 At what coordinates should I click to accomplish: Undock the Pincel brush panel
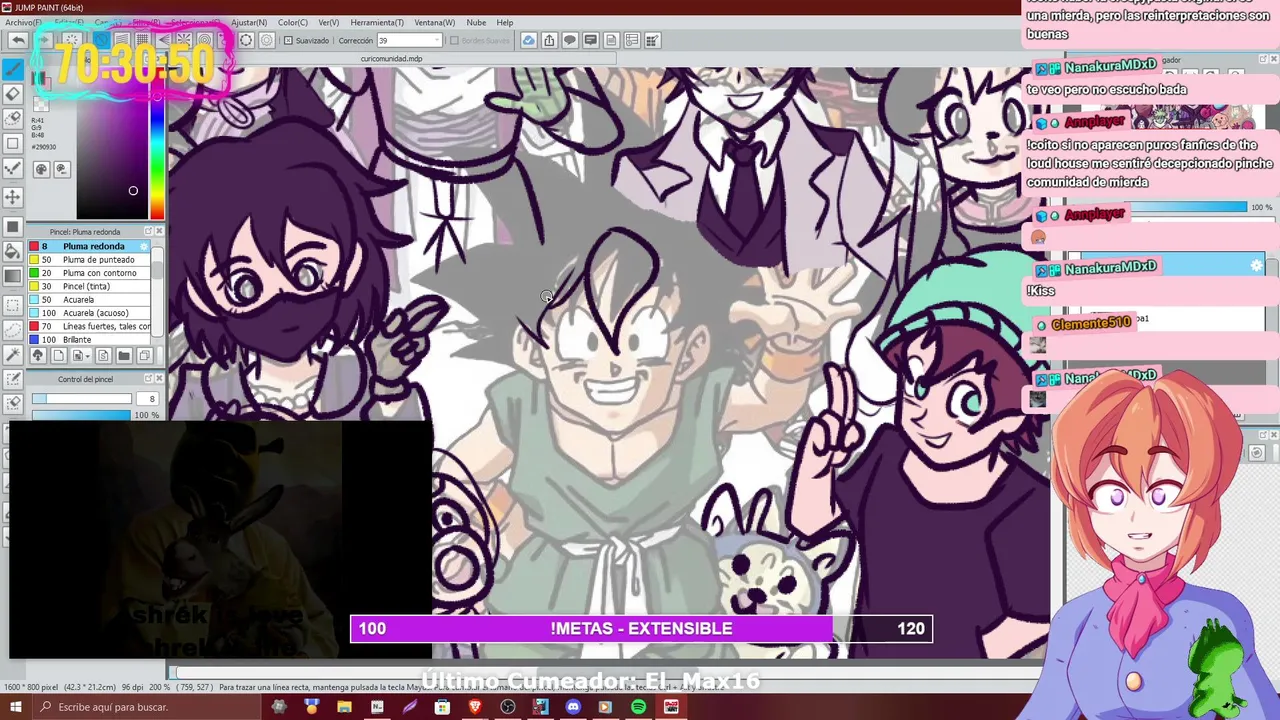pos(148,231)
